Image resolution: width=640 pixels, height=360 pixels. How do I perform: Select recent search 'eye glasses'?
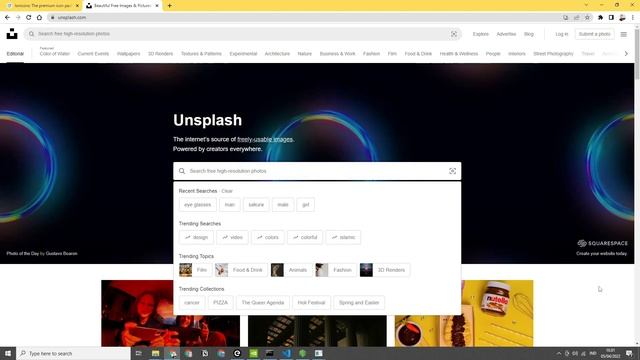(x=198, y=204)
